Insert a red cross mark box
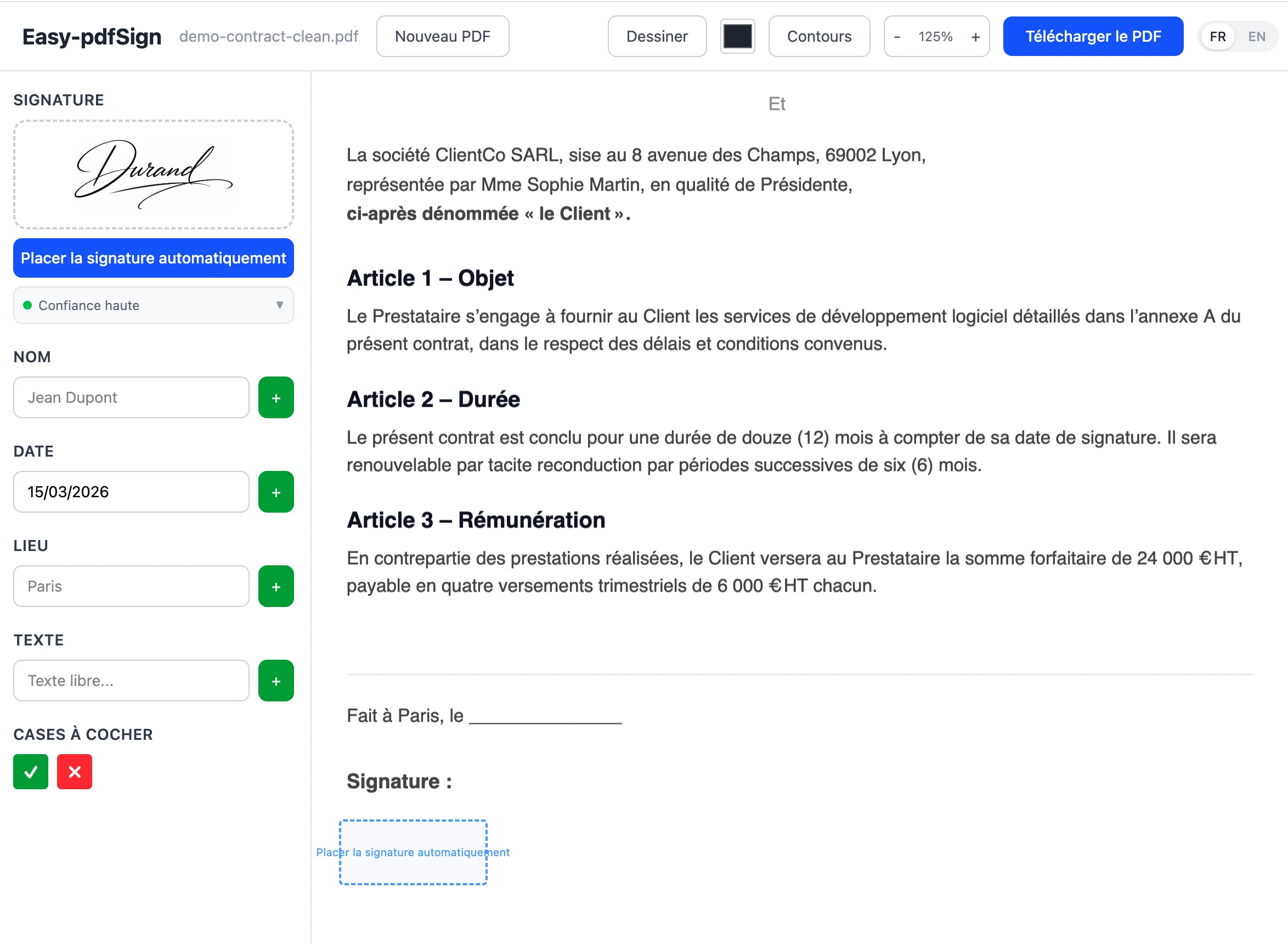The height and width of the screenshot is (944, 1288). (x=74, y=772)
